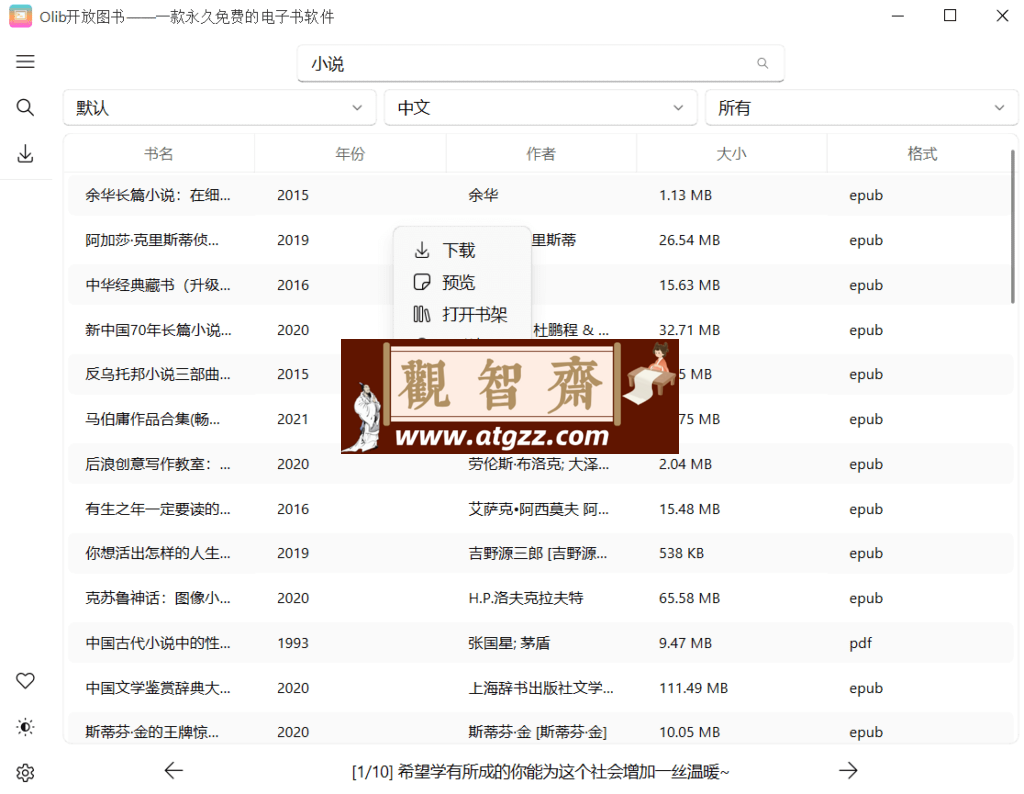Click the bookshelf icon in context menu
The image size is (1024, 794).
tap(422, 314)
